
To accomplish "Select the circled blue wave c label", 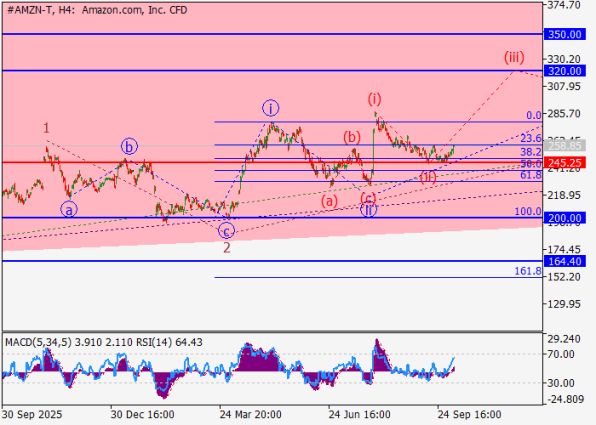I will click(x=227, y=231).
